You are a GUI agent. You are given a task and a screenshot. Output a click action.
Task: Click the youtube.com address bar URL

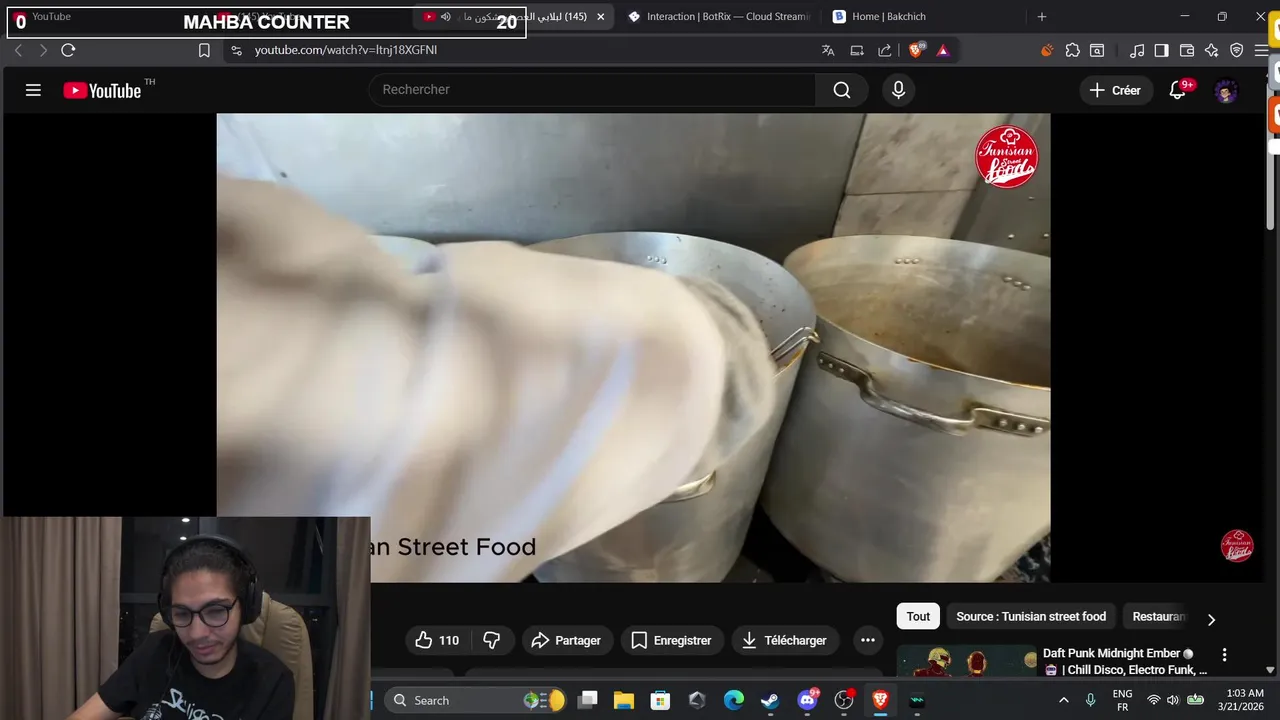pos(346,50)
